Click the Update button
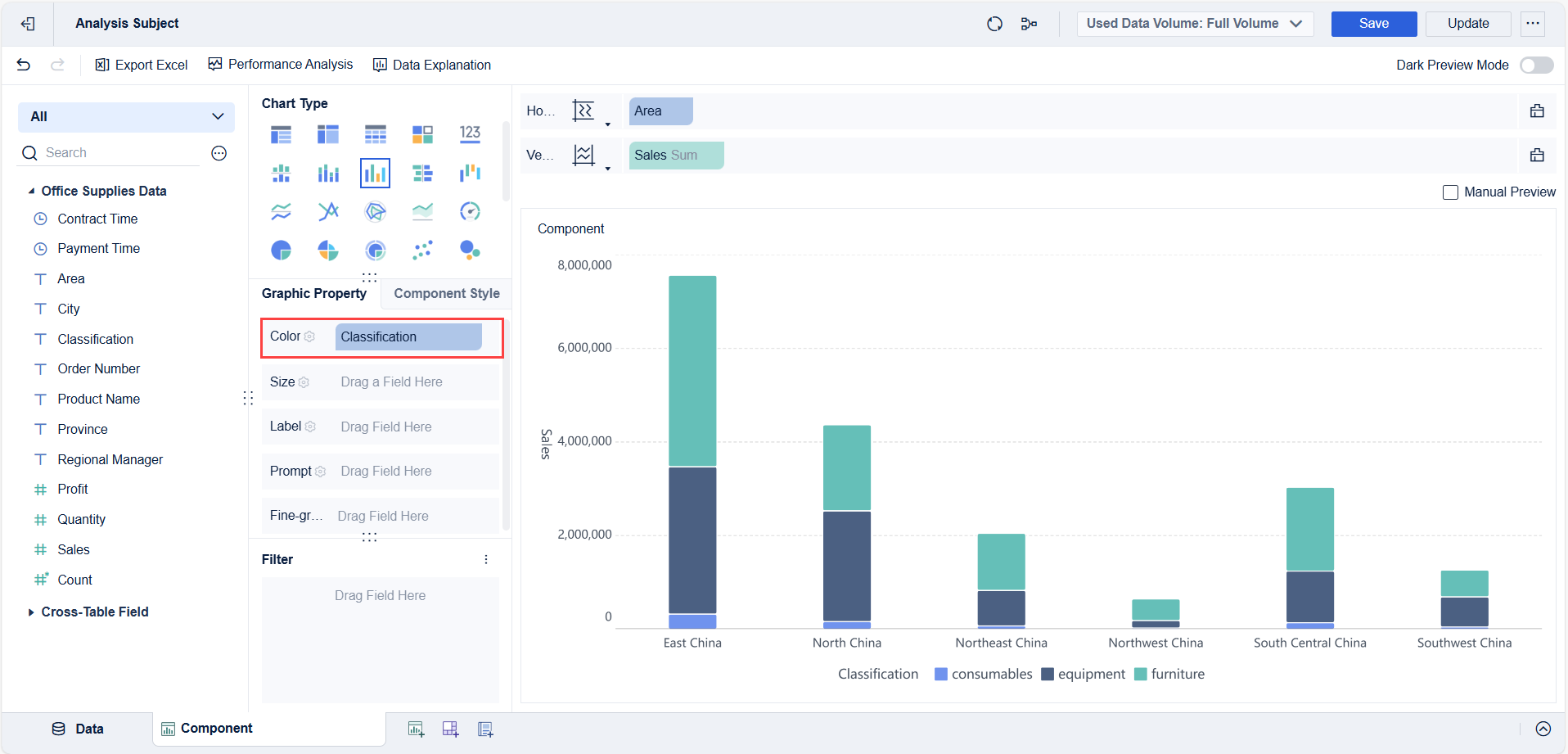This screenshot has height=754, width=1568. [x=1467, y=24]
